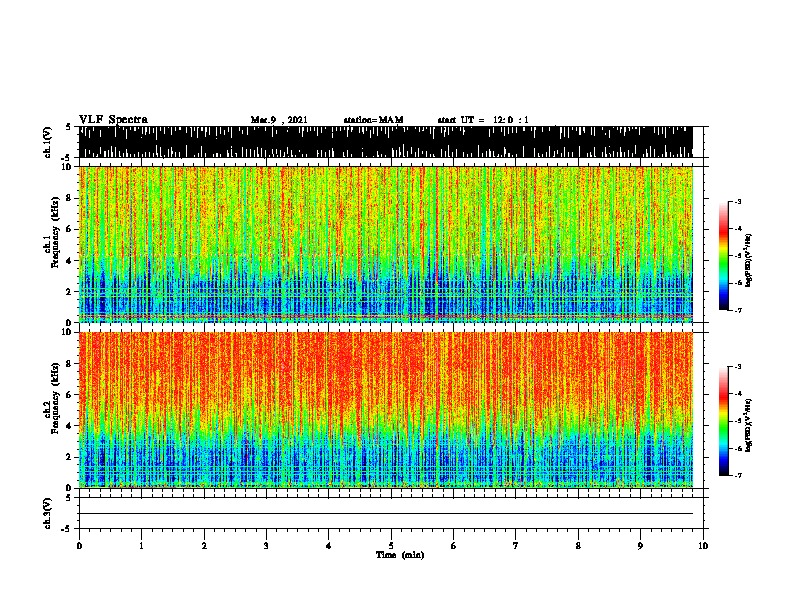Click time axis tick label "1"

click(x=141, y=546)
